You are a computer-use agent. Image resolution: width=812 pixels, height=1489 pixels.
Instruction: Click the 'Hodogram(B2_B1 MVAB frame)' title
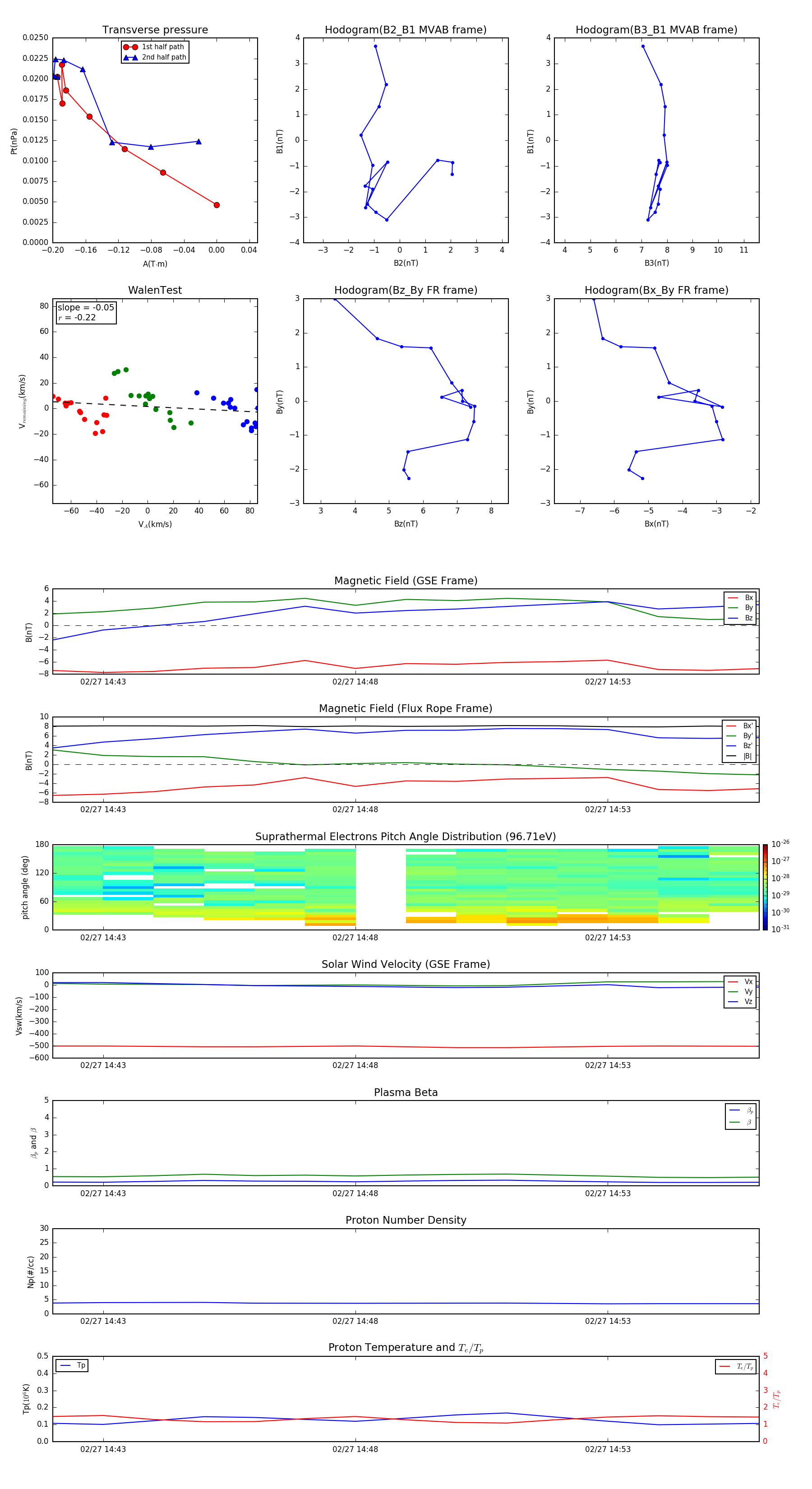tap(406, 30)
